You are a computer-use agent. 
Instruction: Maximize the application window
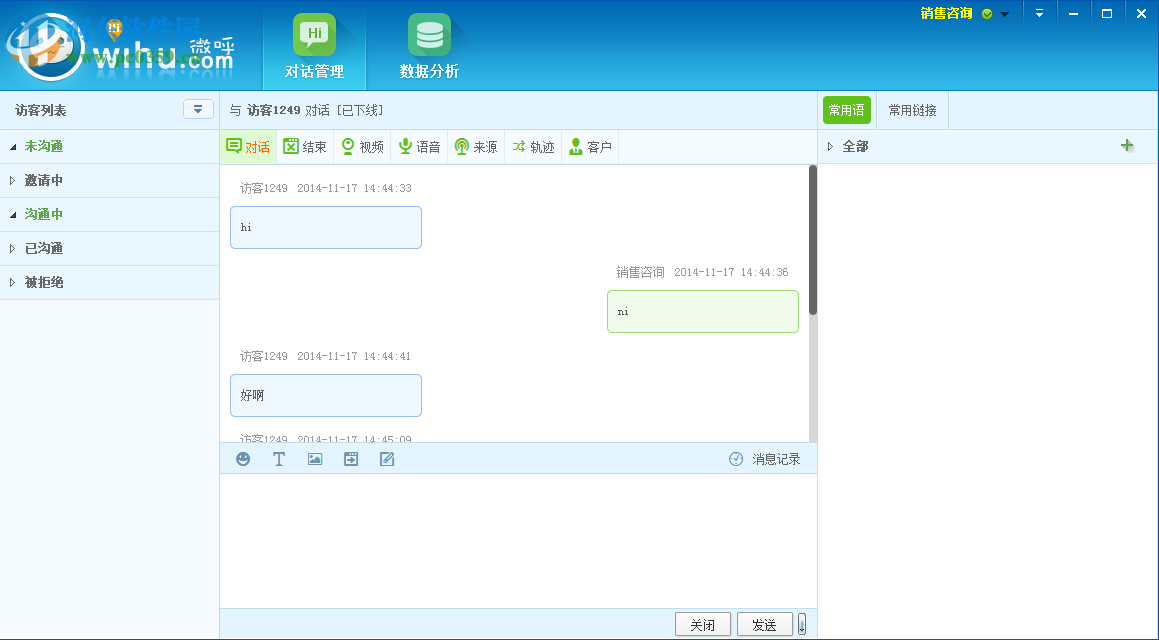click(1107, 13)
